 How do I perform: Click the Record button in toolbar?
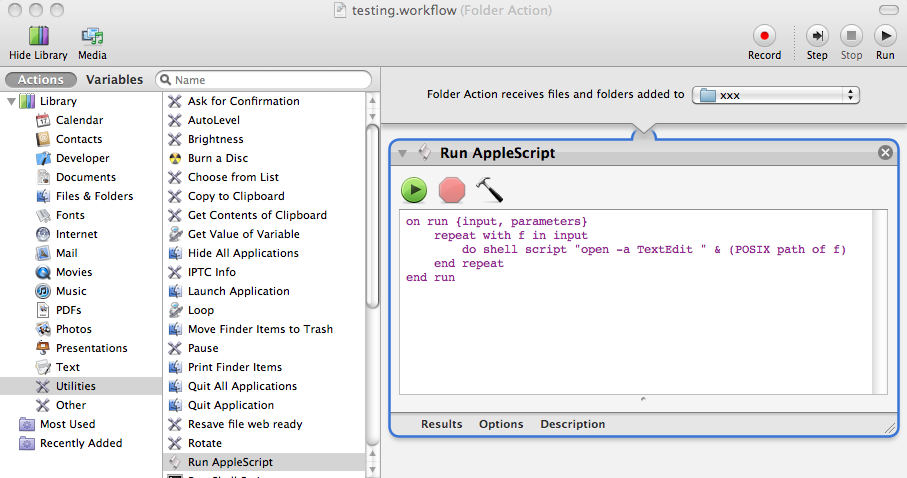click(x=764, y=36)
